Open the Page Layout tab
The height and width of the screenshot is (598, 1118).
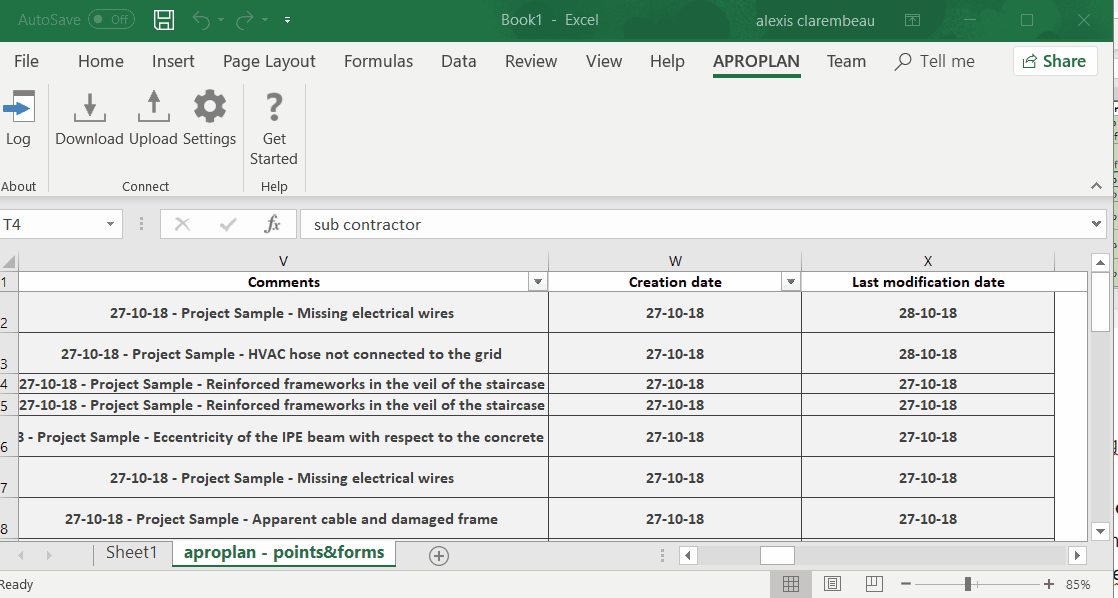pyautogui.click(x=269, y=61)
